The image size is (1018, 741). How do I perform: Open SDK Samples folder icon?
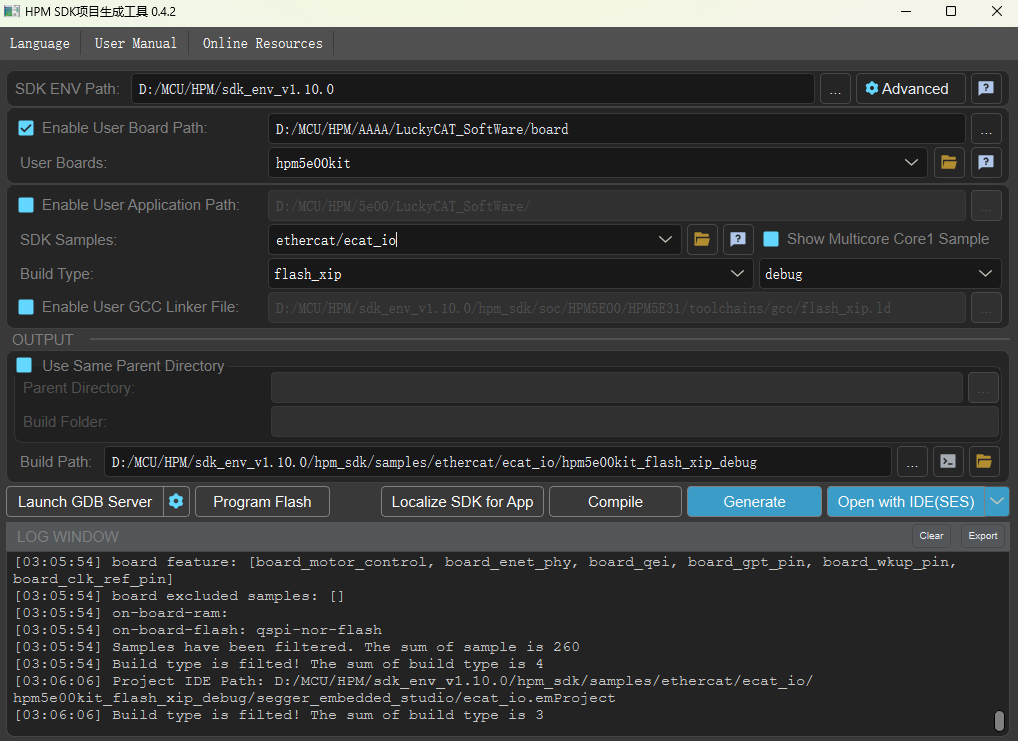701,239
